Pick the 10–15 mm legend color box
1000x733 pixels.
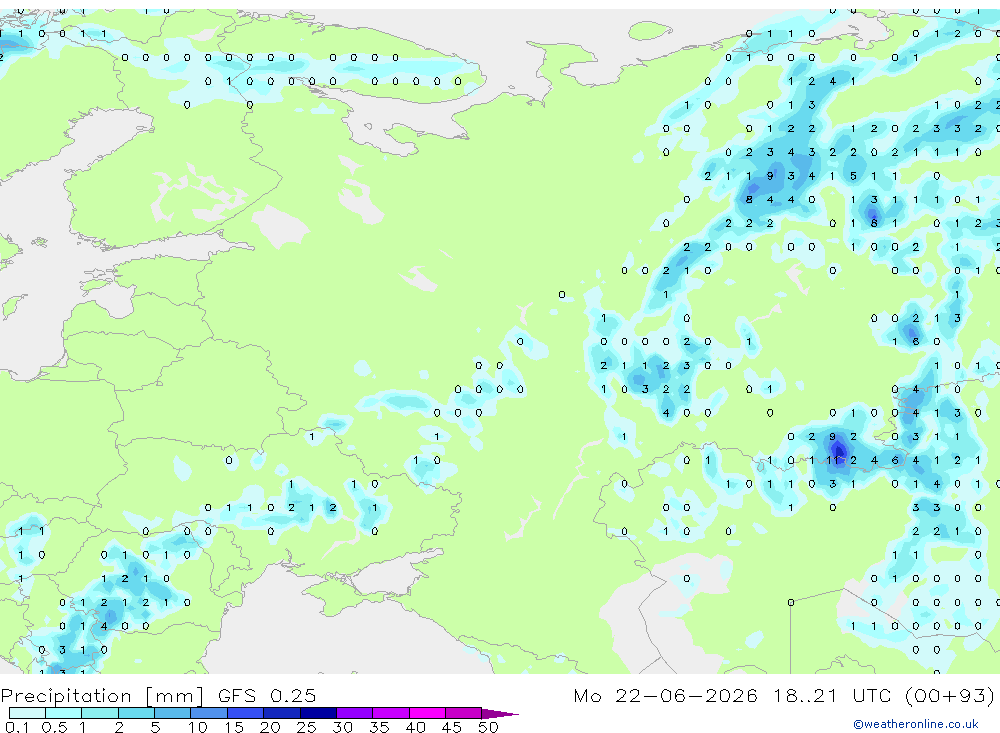click(209, 713)
